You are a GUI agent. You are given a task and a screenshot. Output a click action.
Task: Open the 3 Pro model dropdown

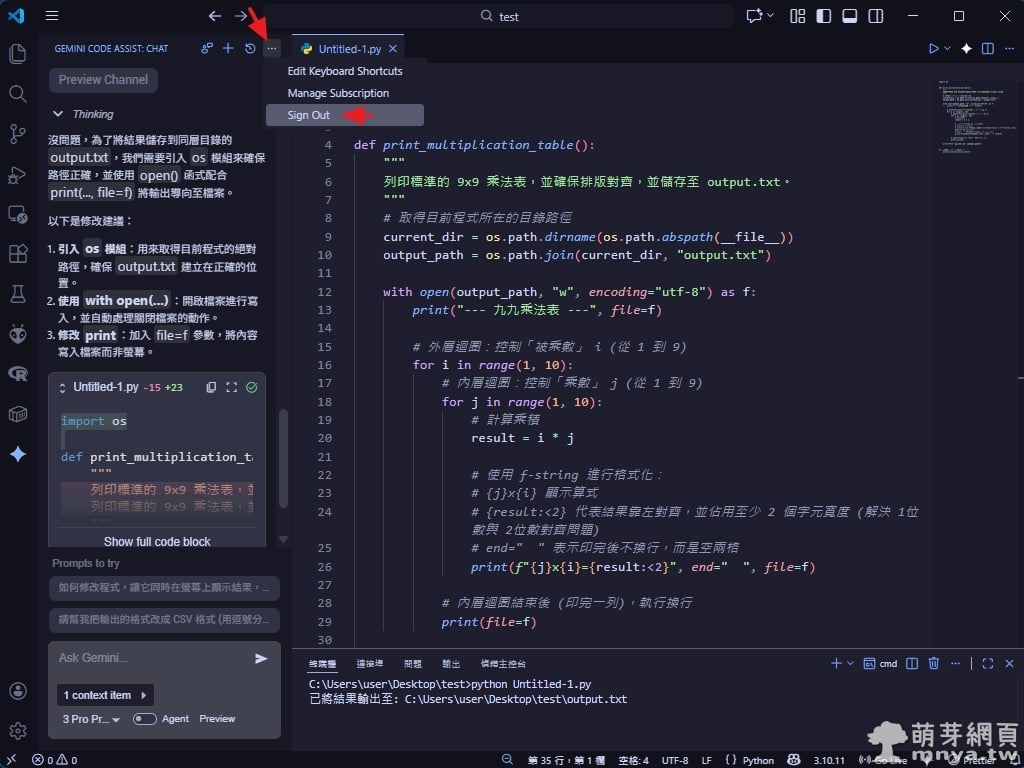91,719
